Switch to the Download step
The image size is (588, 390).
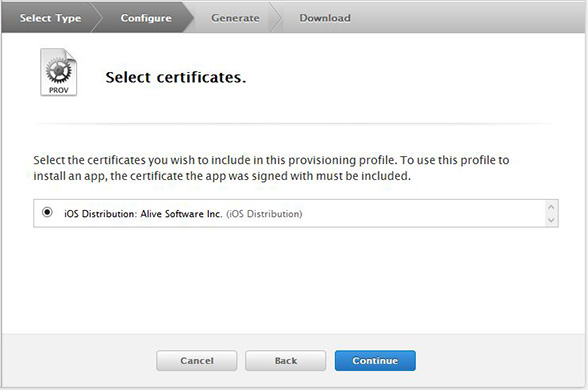pos(325,18)
